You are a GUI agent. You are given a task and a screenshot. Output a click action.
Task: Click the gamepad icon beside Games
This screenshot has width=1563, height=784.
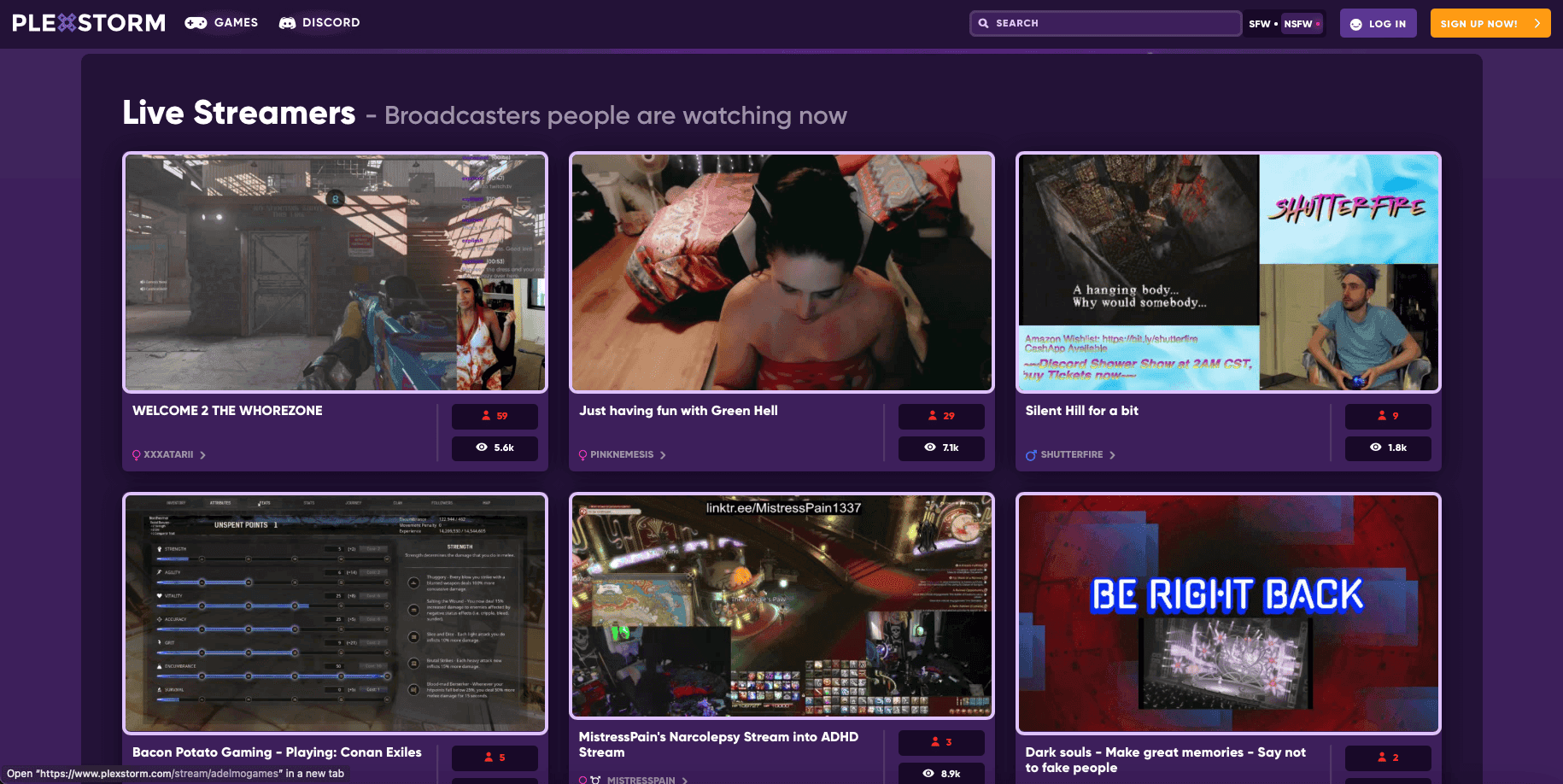click(x=196, y=23)
